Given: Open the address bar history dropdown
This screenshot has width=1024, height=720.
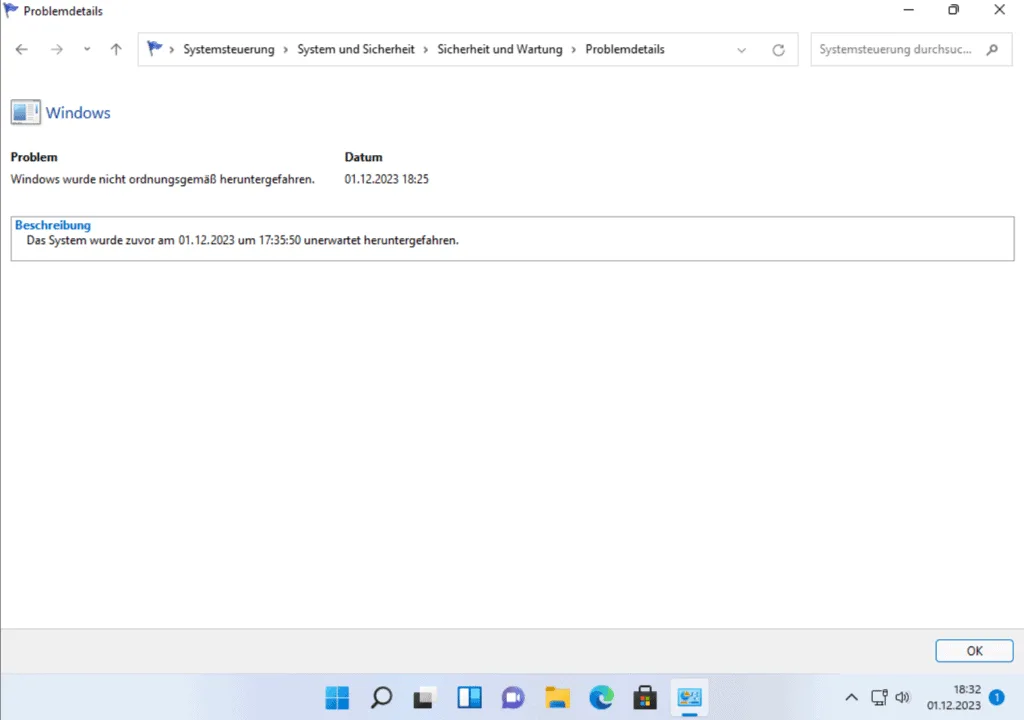Looking at the screenshot, I should tap(741, 50).
